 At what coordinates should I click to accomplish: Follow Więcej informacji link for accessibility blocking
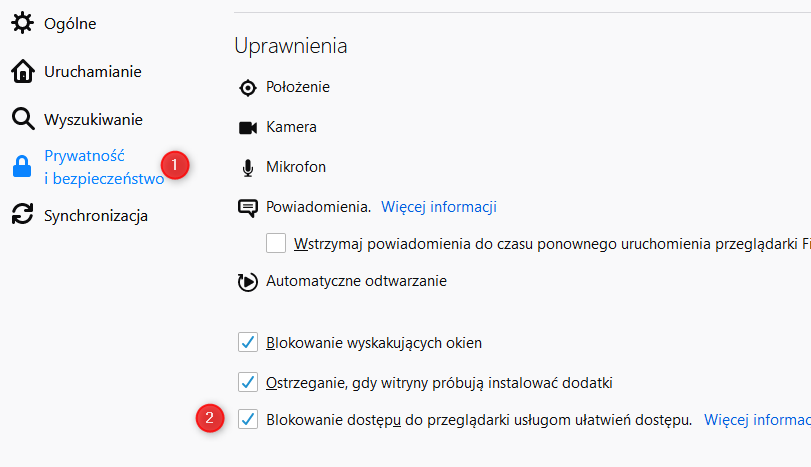click(x=757, y=420)
